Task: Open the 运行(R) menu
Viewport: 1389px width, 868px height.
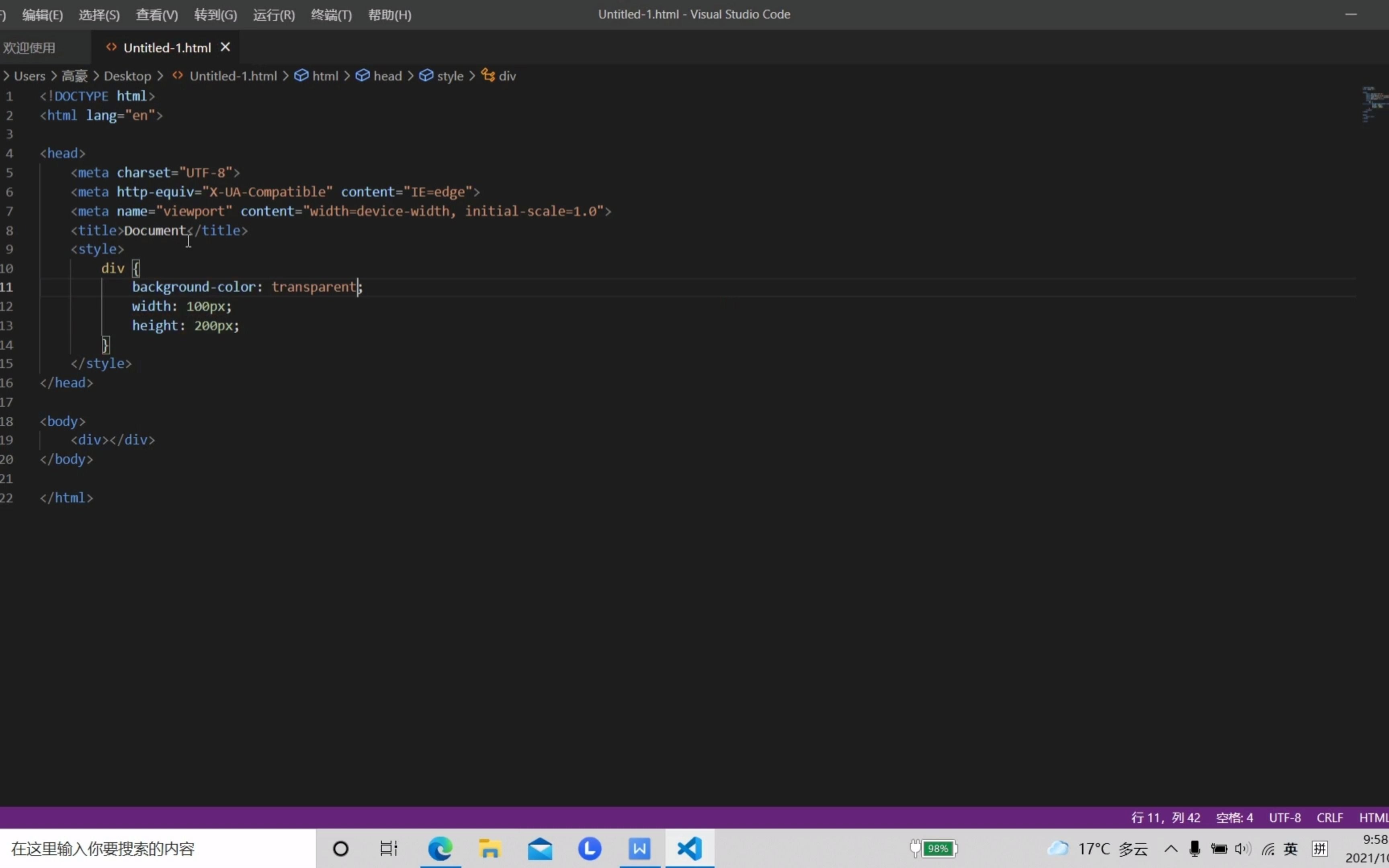Action: tap(274, 15)
